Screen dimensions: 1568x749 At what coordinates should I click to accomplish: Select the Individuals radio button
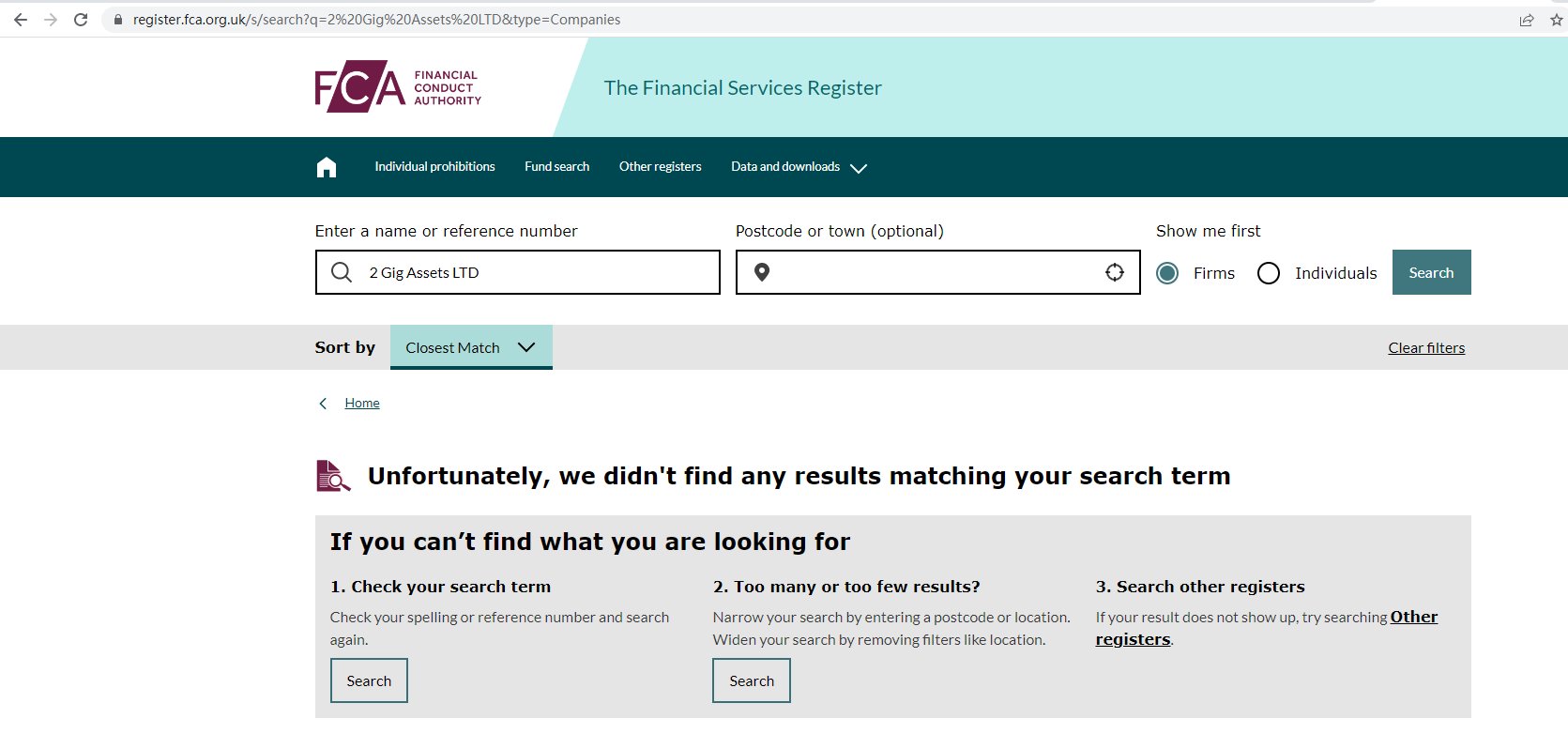pyautogui.click(x=1269, y=273)
